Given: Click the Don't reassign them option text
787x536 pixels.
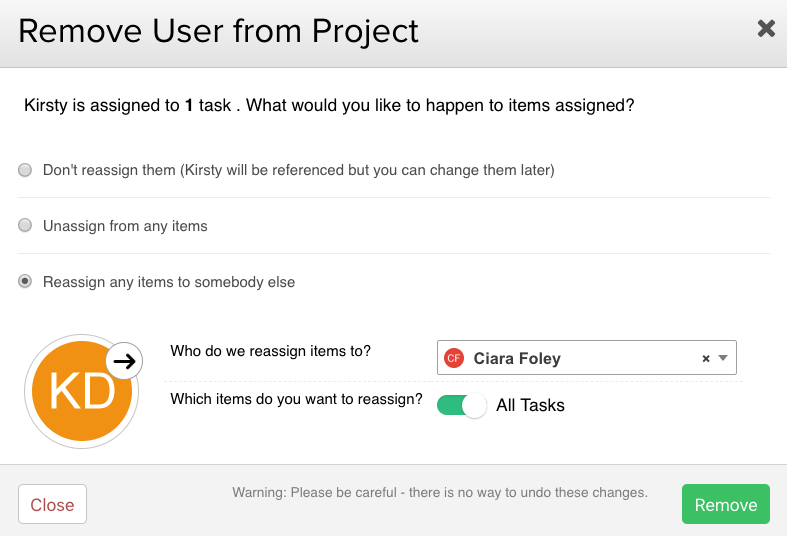Looking at the screenshot, I should pos(298,170).
